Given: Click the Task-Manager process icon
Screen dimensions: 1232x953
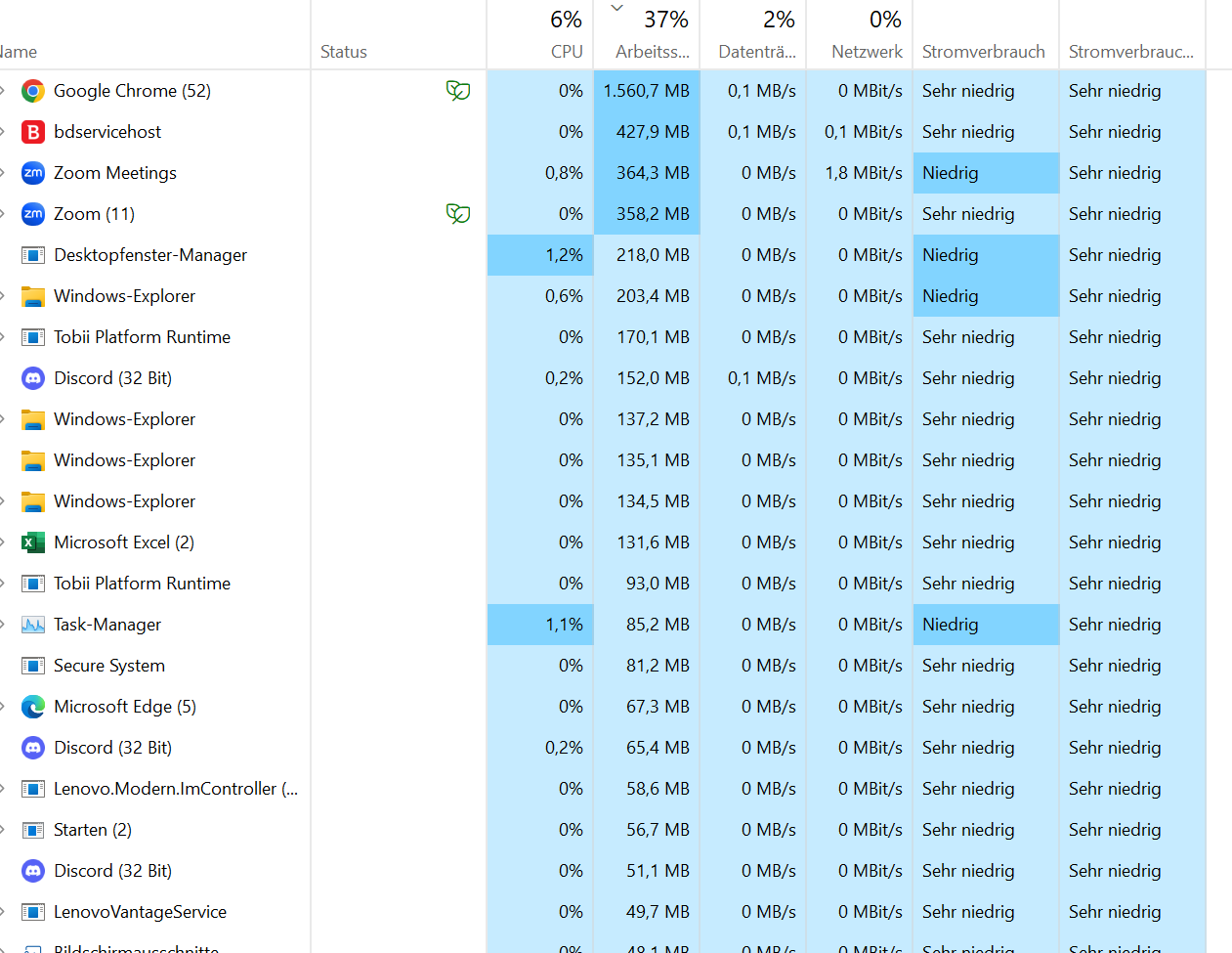Looking at the screenshot, I should point(33,625).
